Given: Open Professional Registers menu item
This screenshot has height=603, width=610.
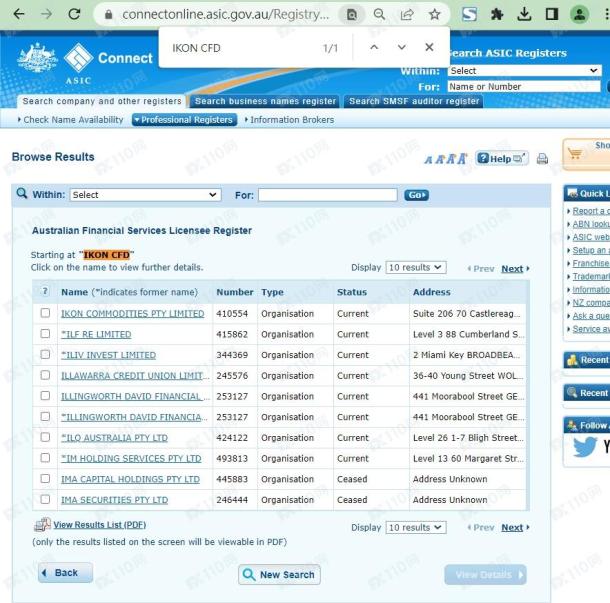Looking at the screenshot, I should pyautogui.click(x=184, y=120).
